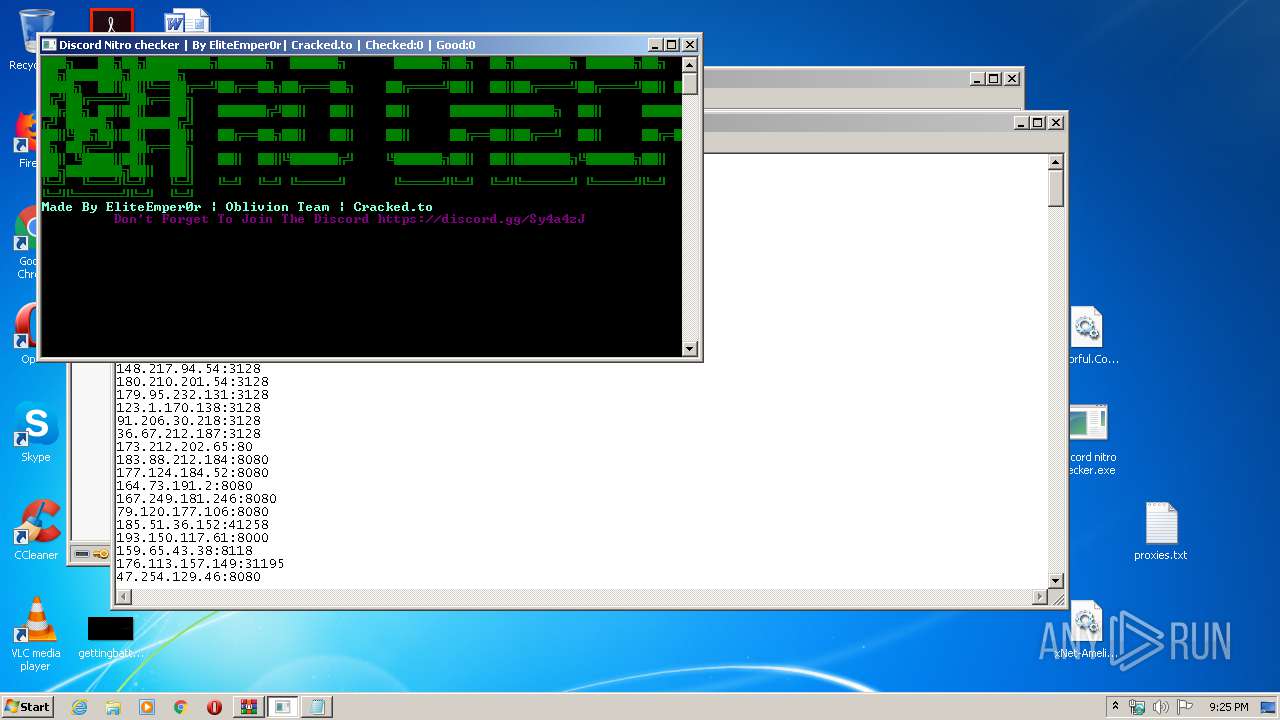Switch to the WinRAR taskbar item

click(248, 707)
